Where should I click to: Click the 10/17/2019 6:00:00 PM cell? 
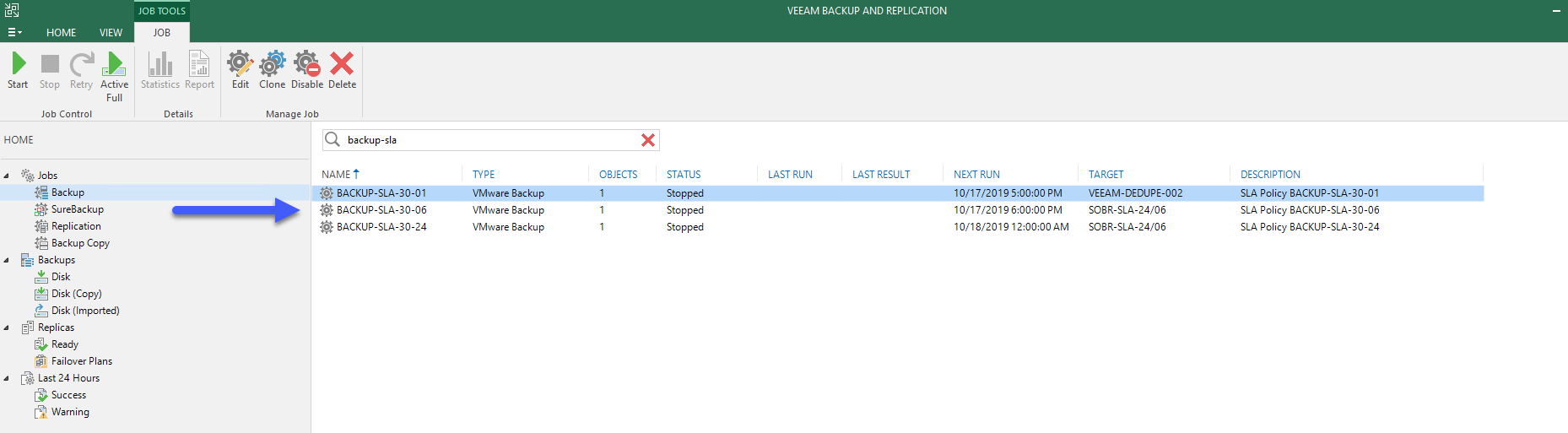coord(1008,210)
